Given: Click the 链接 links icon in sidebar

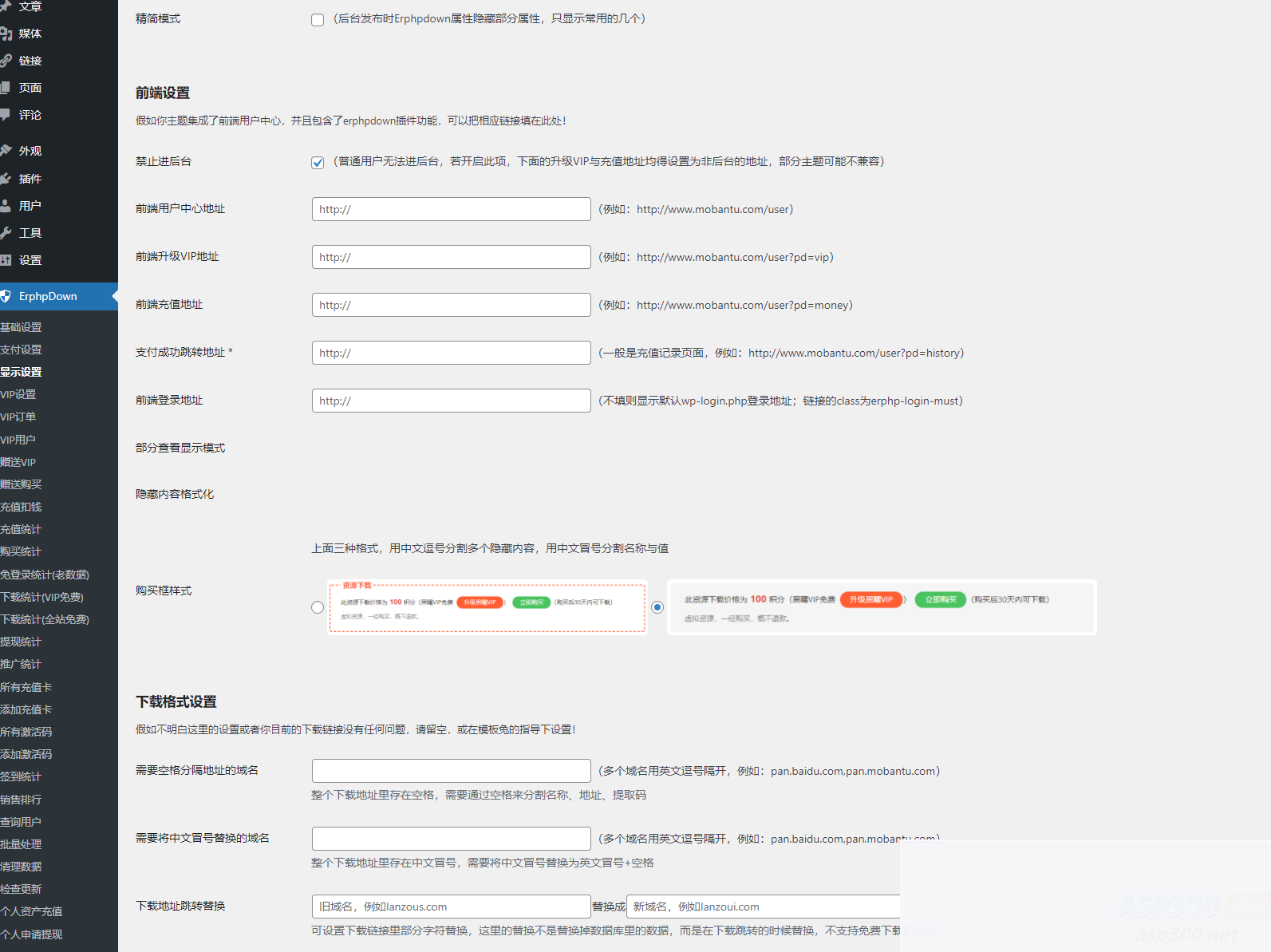Looking at the screenshot, I should (6, 61).
